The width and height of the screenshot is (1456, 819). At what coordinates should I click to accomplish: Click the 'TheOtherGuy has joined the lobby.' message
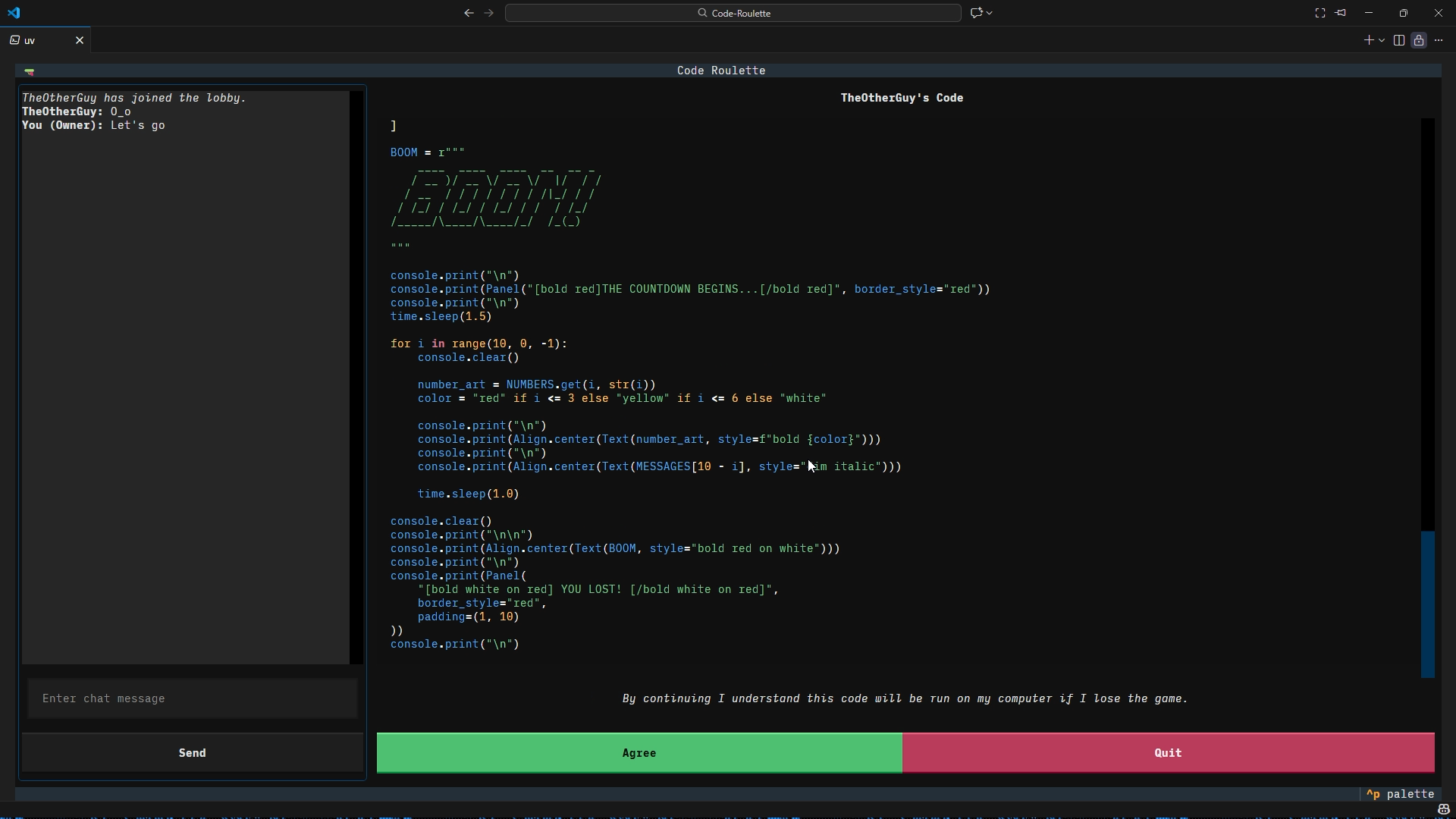click(134, 98)
